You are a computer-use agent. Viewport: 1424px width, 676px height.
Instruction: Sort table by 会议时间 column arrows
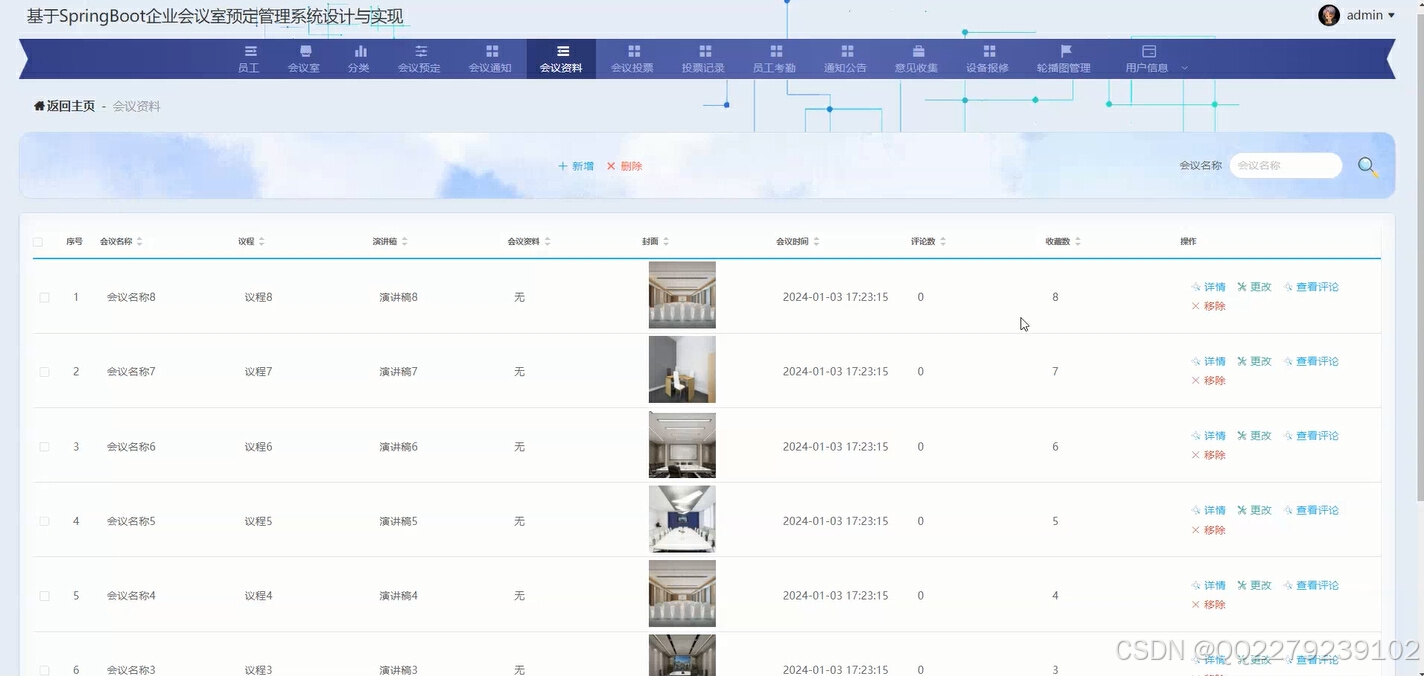pos(816,241)
